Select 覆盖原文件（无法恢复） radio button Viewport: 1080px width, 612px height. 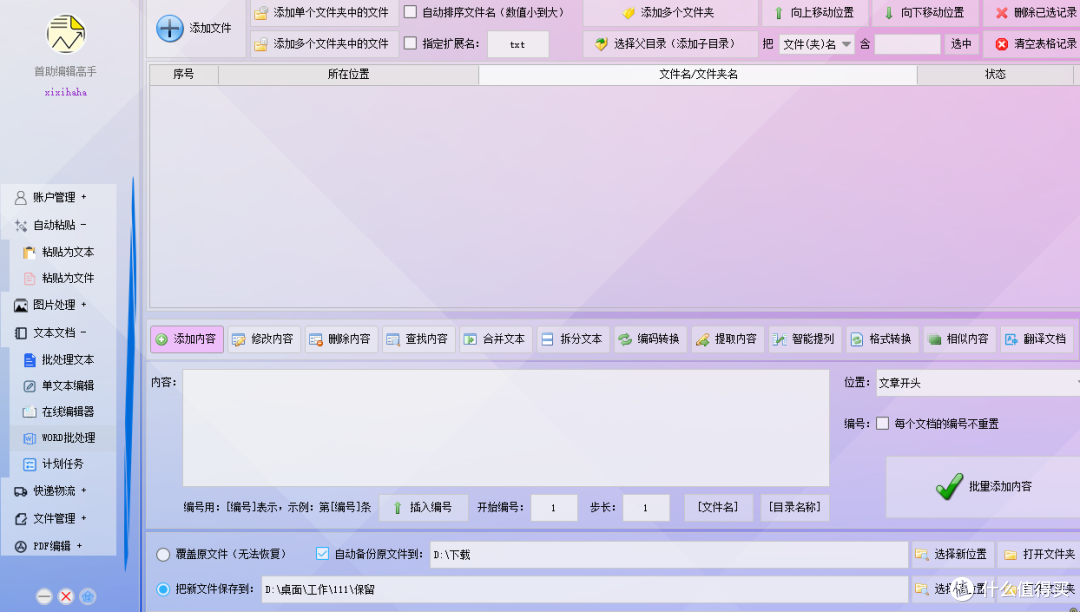(x=163, y=554)
